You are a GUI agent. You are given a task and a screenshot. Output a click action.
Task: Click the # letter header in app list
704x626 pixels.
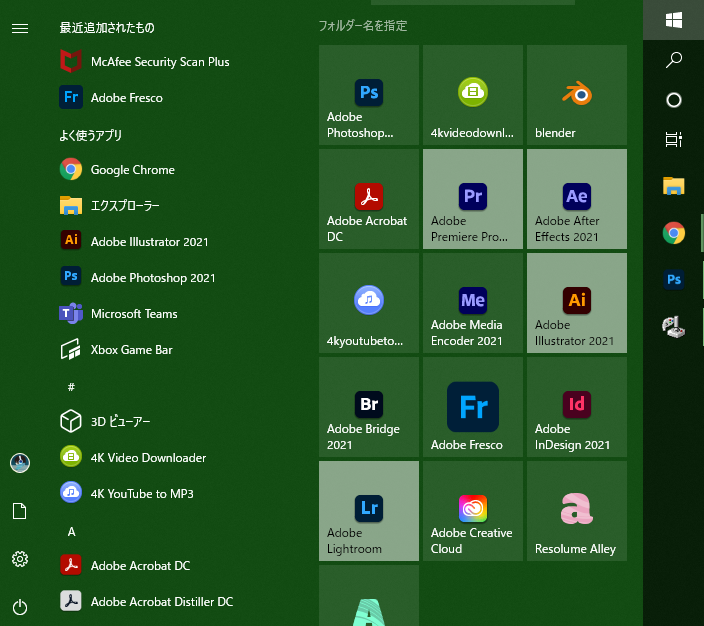click(71, 387)
